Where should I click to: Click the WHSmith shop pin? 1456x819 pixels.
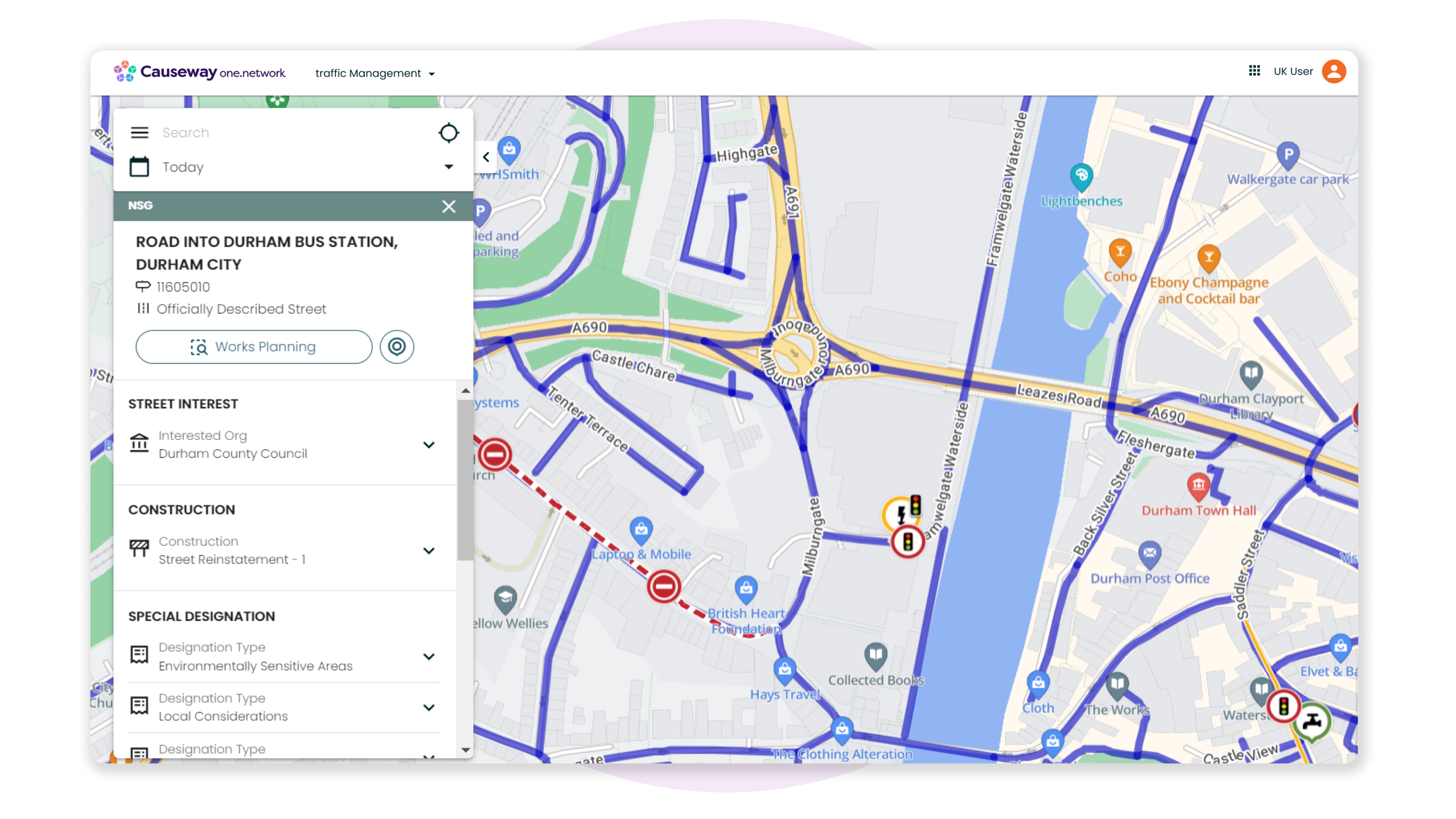pos(509,151)
